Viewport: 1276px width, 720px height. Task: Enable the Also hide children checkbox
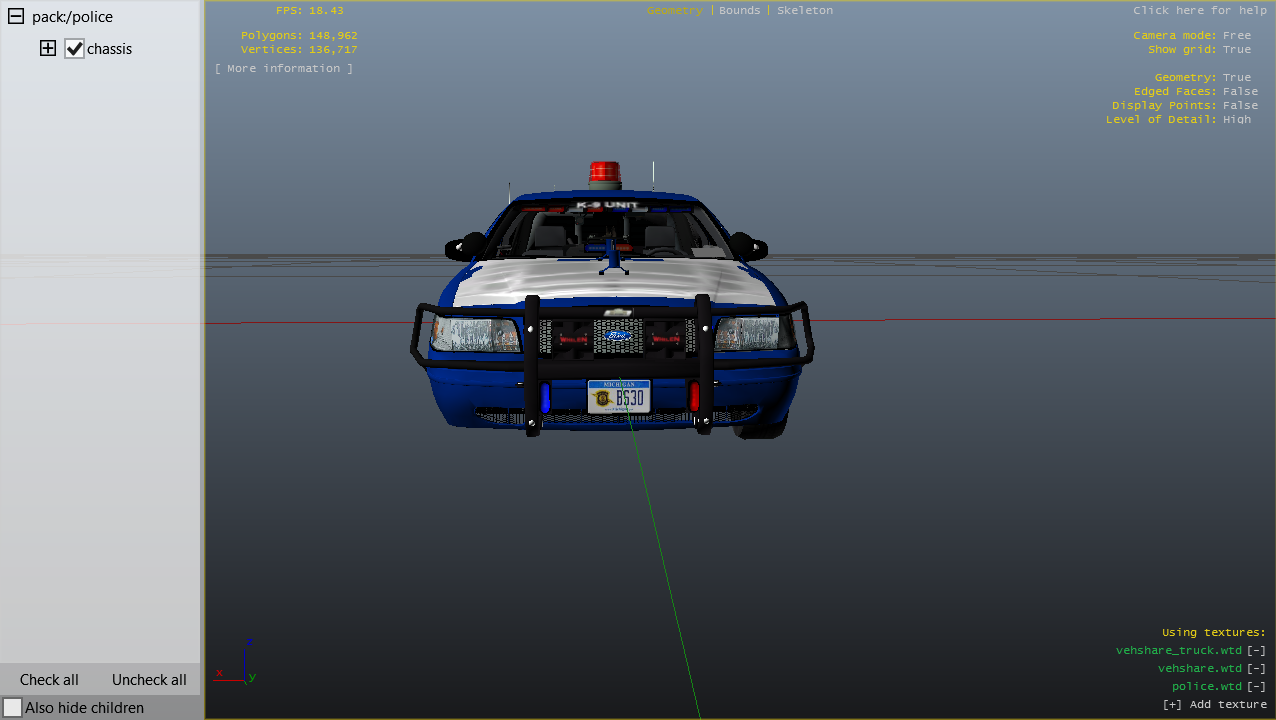click(13, 707)
